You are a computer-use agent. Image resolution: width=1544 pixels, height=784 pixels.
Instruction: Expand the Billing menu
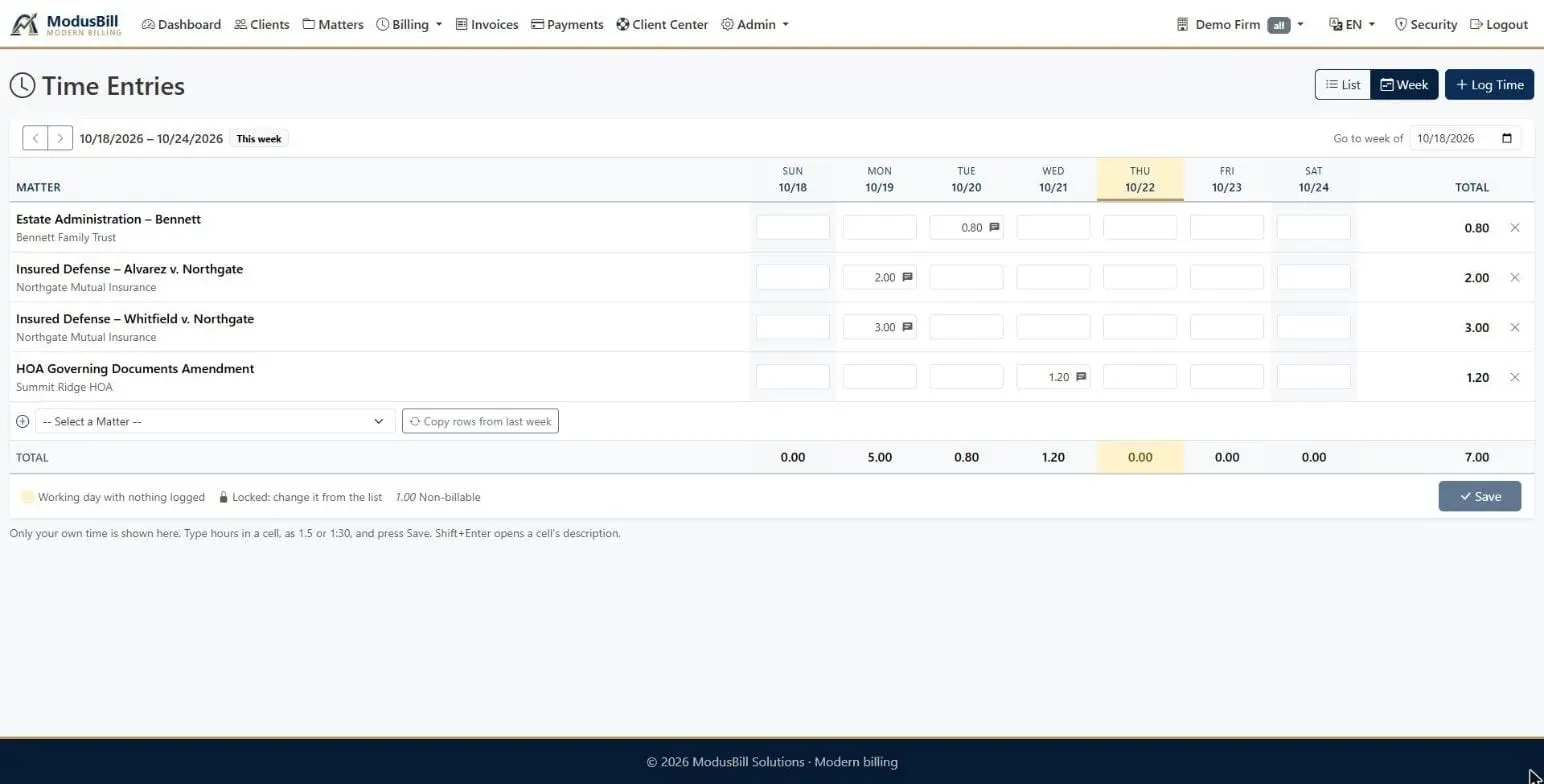coord(410,24)
